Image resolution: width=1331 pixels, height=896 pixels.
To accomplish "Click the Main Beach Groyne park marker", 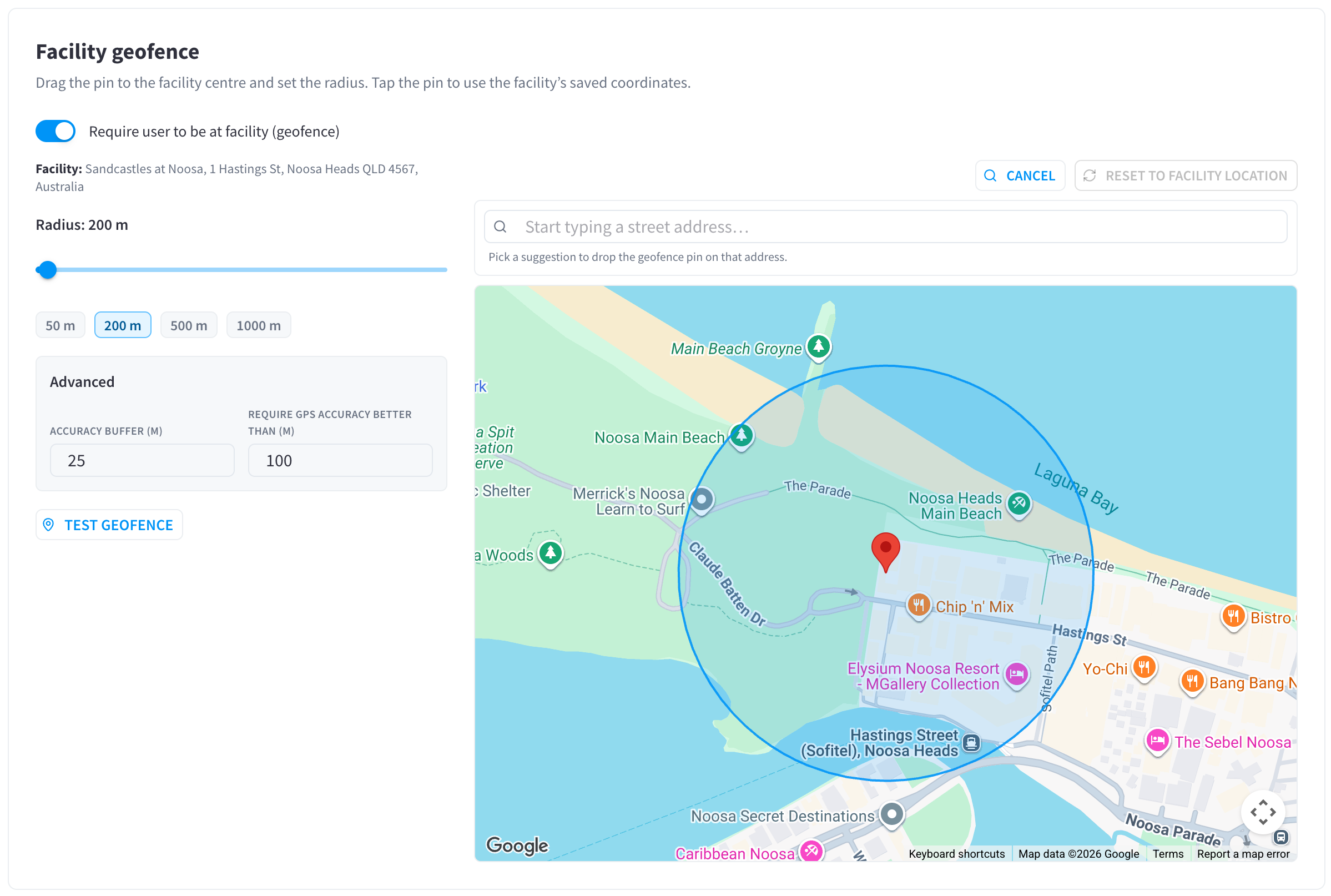I will click(x=819, y=347).
